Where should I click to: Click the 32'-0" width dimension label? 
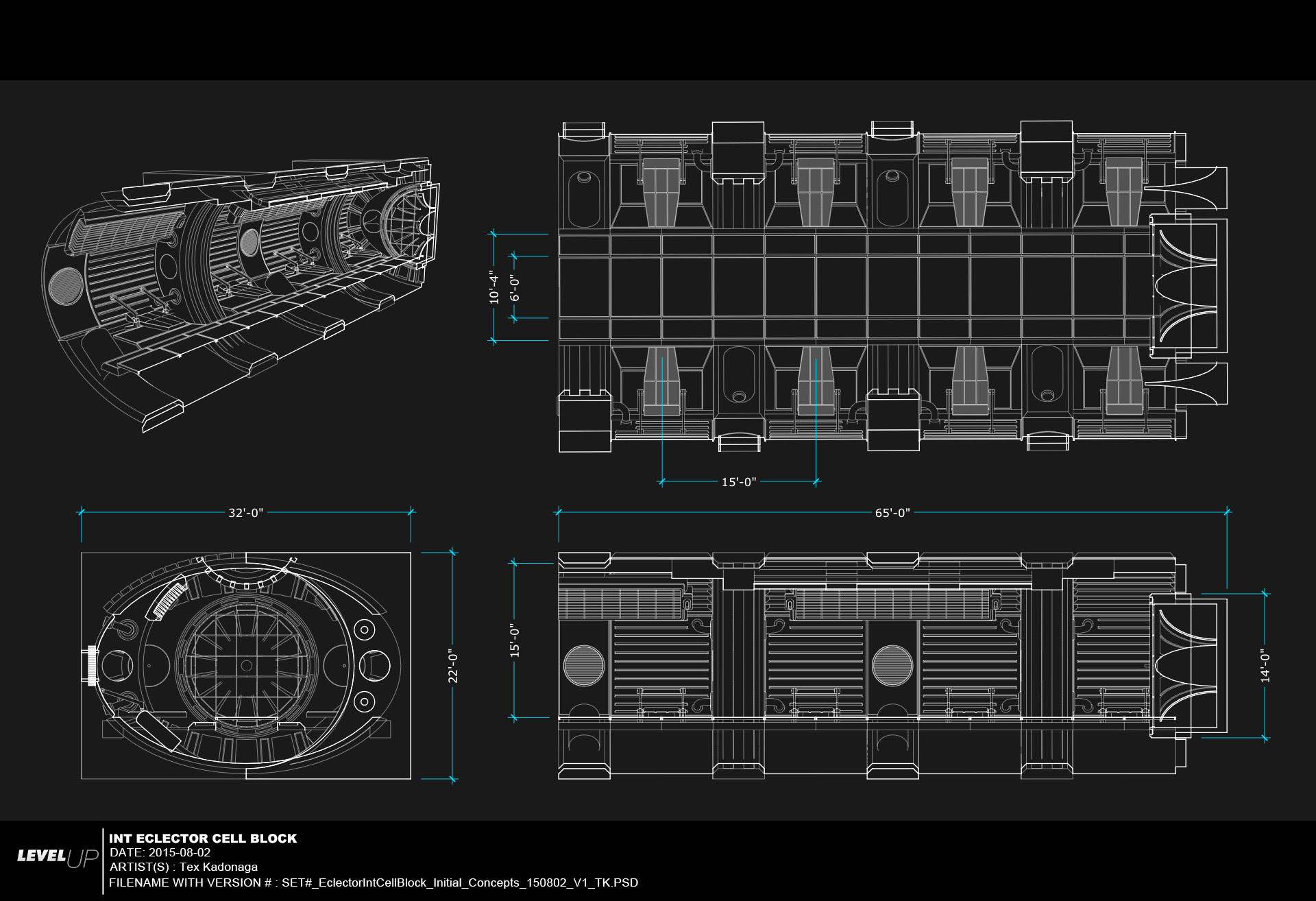[245, 513]
